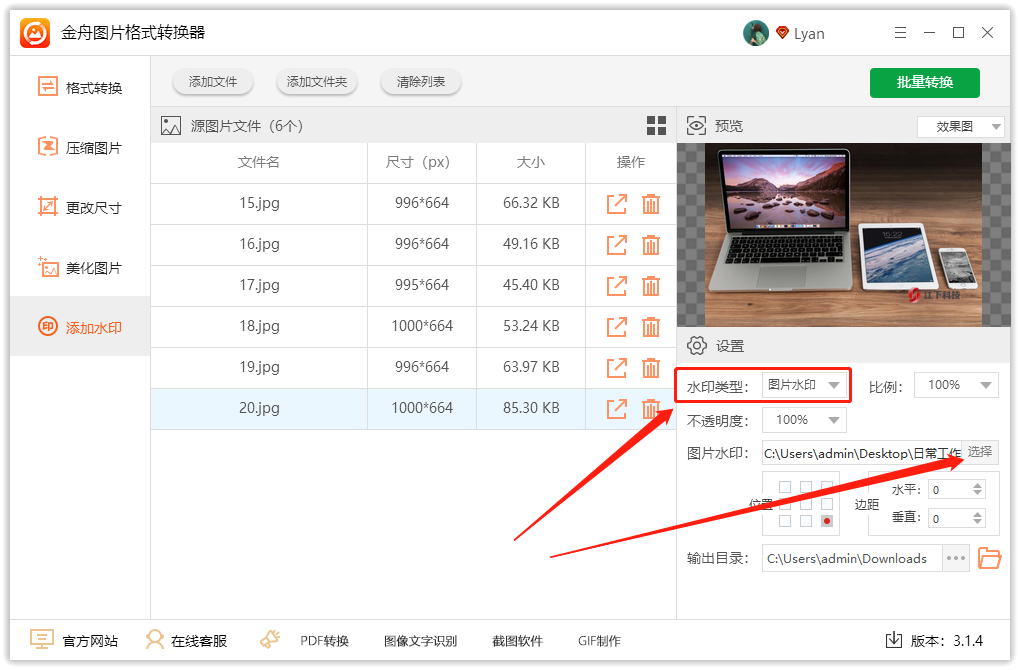Select bottom-center watermark position
The height and width of the screenshot is (670, 1020).
point(806,521)
